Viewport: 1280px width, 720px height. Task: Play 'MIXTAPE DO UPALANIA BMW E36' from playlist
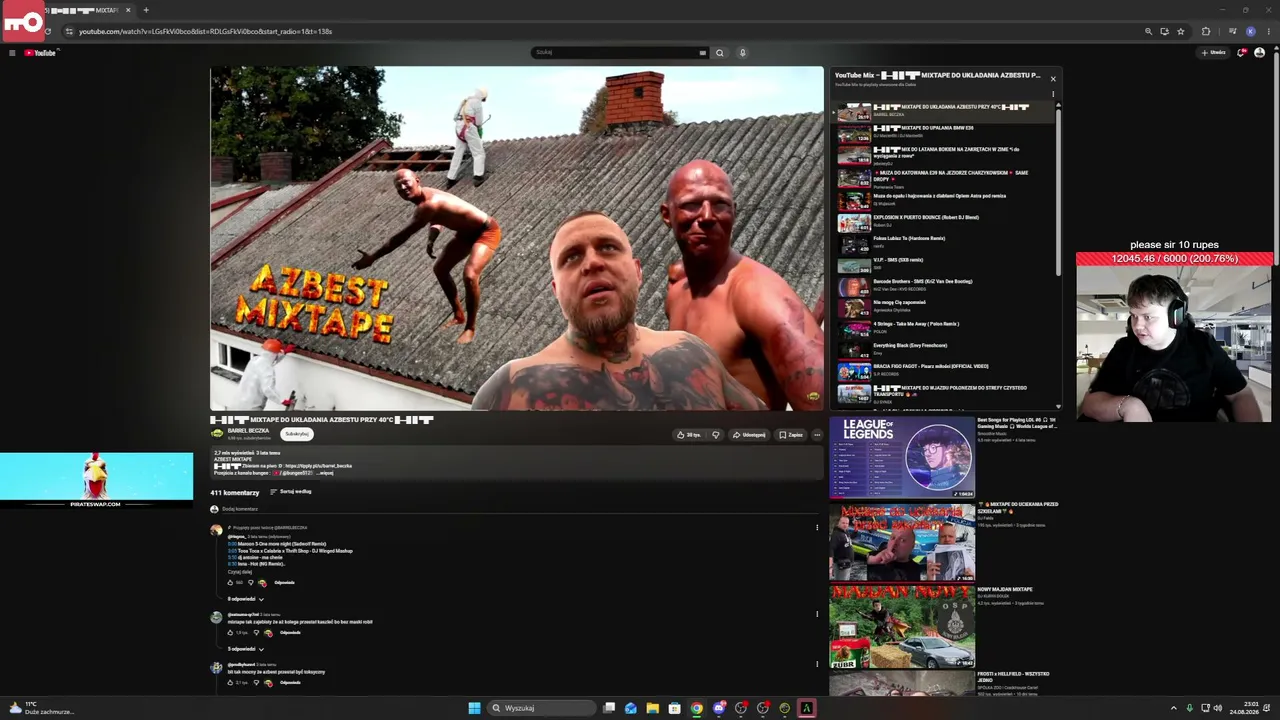pos(945,132)
